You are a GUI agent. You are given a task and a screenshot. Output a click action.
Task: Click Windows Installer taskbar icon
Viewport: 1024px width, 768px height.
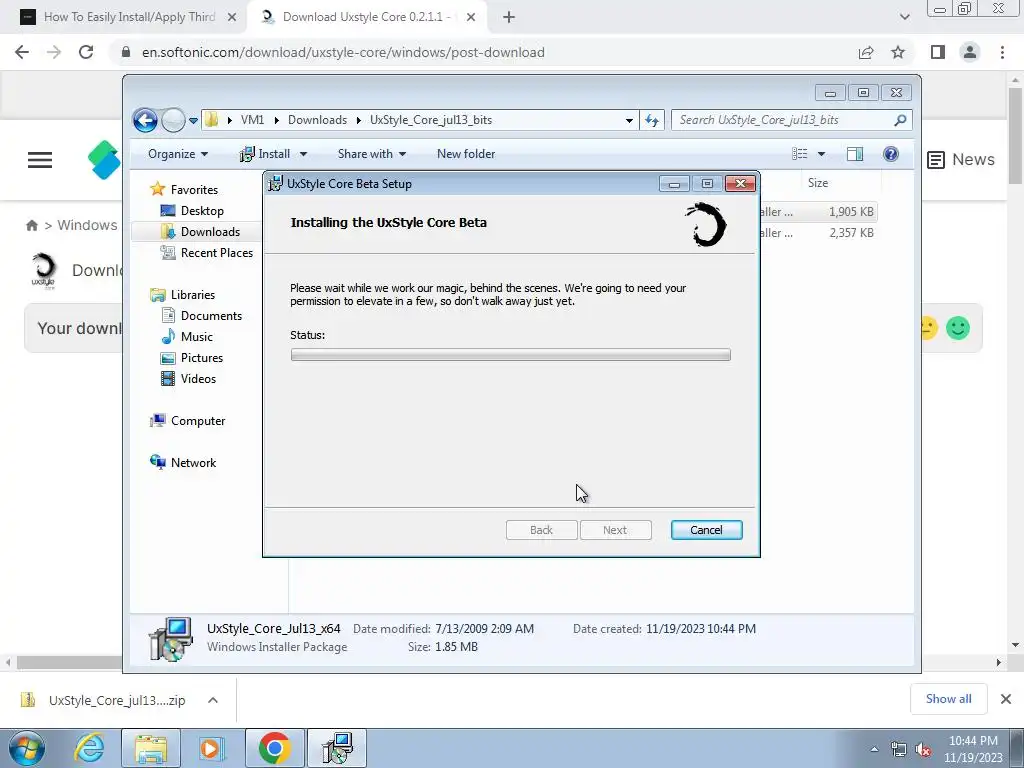pyautogui.click(x=337, y=748)
